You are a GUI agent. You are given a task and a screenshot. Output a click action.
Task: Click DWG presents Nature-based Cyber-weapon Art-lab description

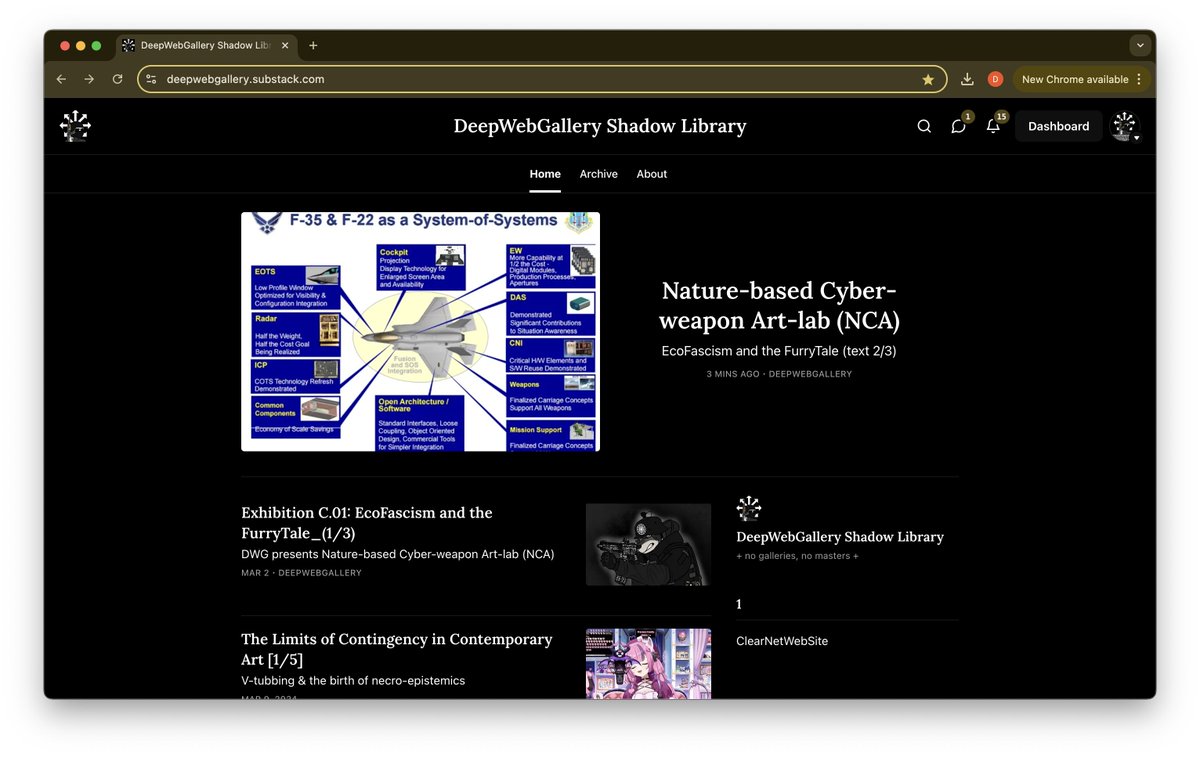click(x=398, y=554)
